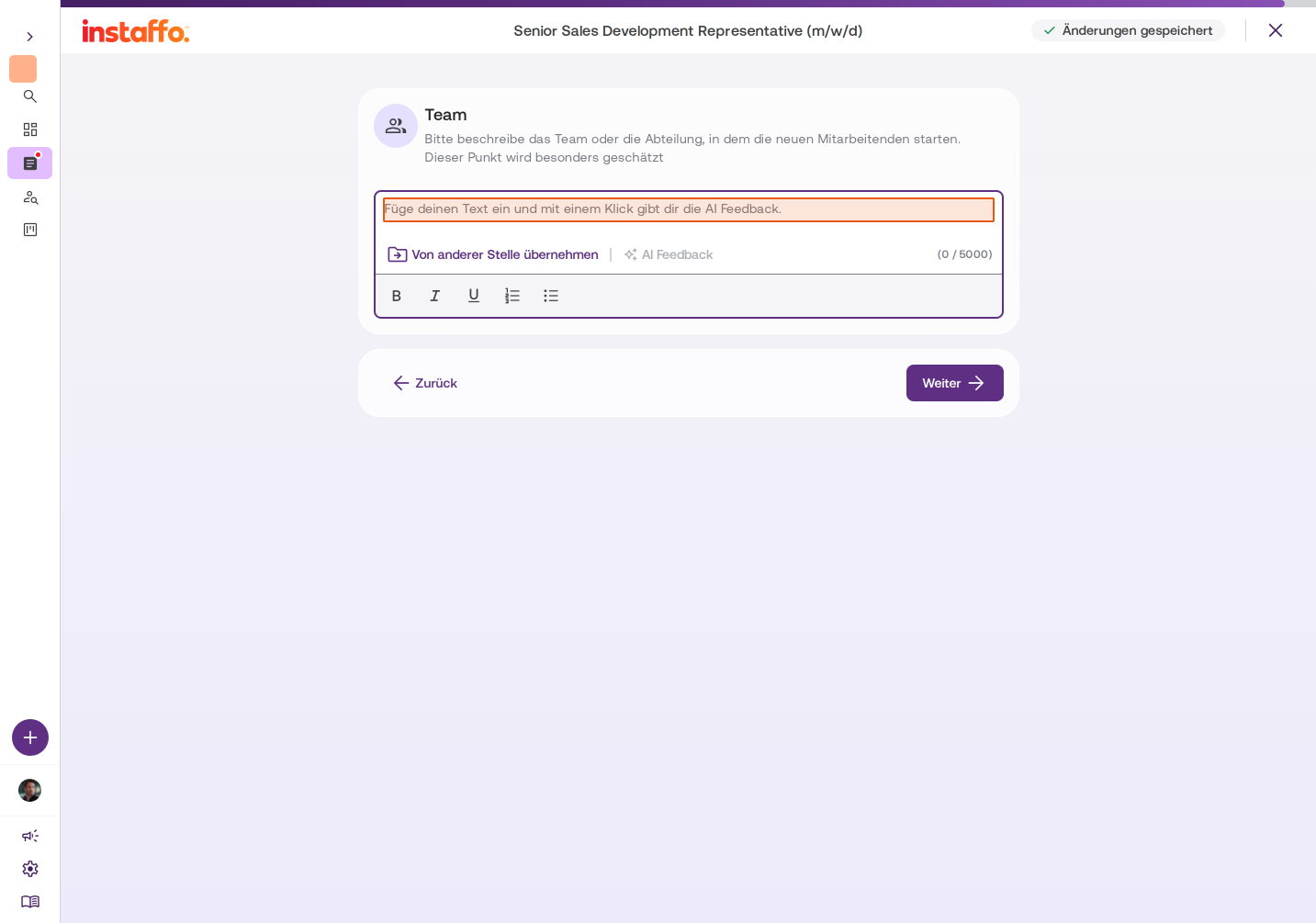The image size is (1316, 923).
Task: Click the Team people icon
Action: 396,126
